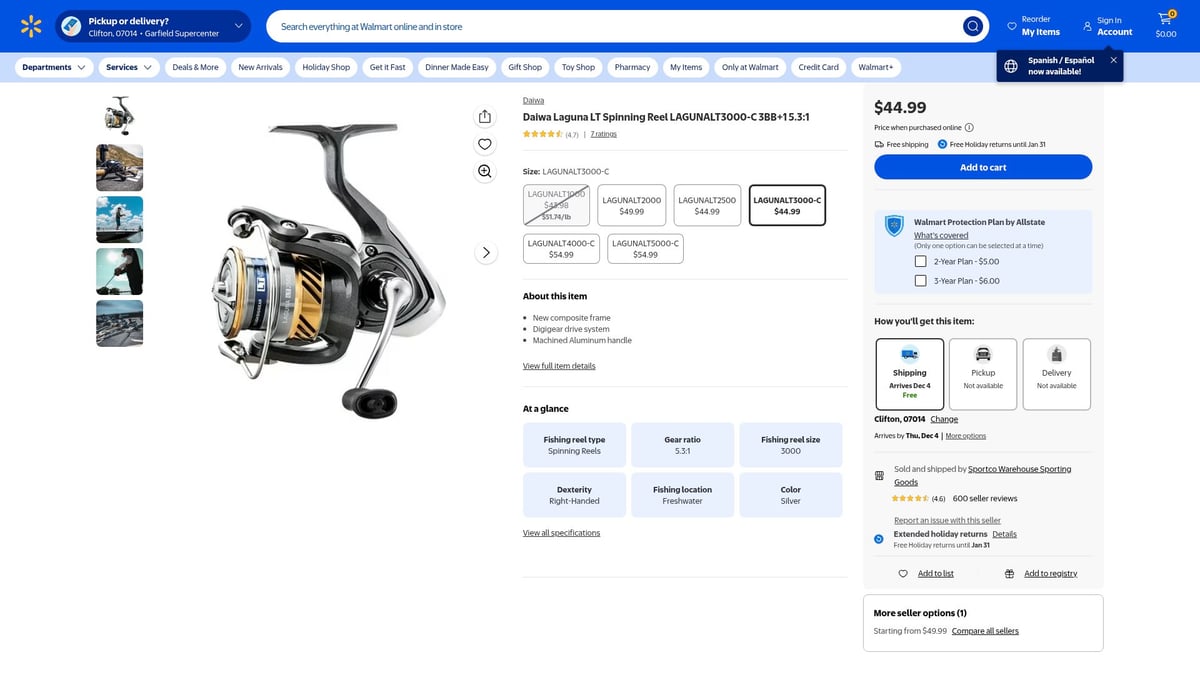This screenshot has height=675, width=1200.
Task: Open Account via the Sign In icon
Action: point(1087,25)
